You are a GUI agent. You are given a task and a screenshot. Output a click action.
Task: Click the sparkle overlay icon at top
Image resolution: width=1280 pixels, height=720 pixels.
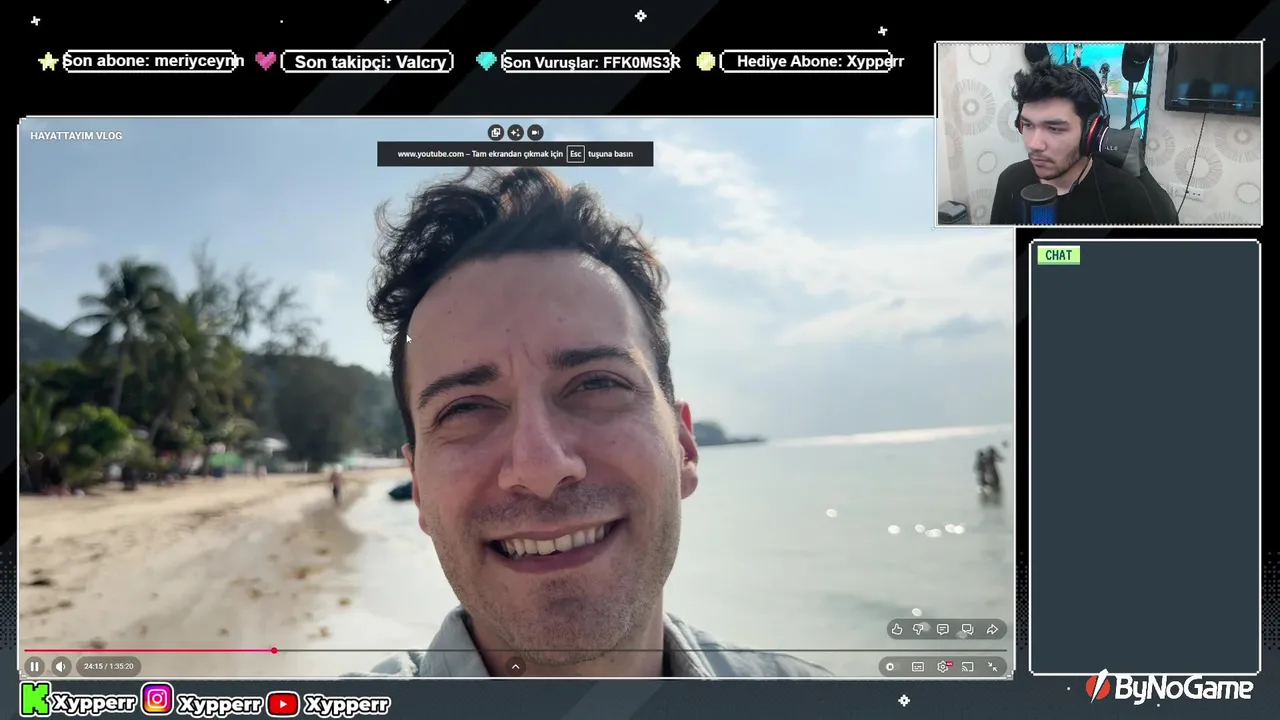[515, 132]
